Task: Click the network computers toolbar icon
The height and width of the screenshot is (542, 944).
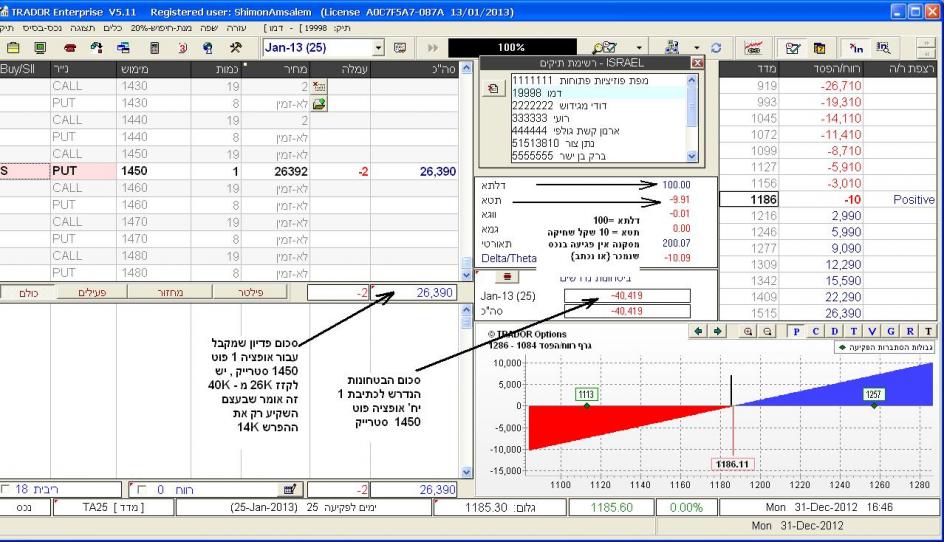Action: pos(672,48)
